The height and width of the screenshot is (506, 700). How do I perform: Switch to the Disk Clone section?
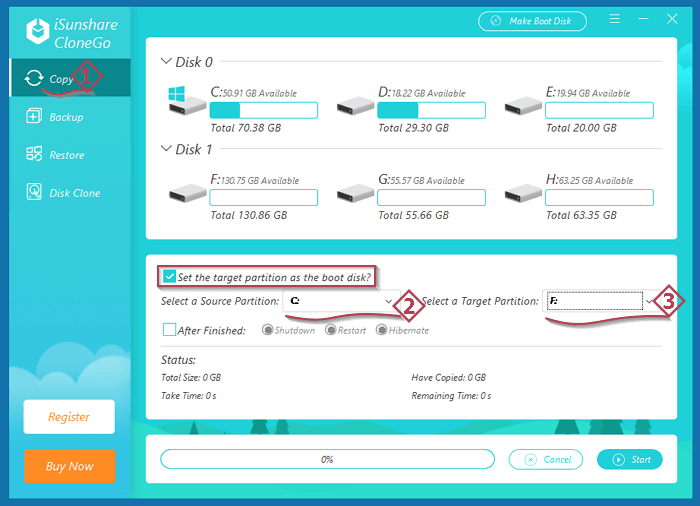71,193
